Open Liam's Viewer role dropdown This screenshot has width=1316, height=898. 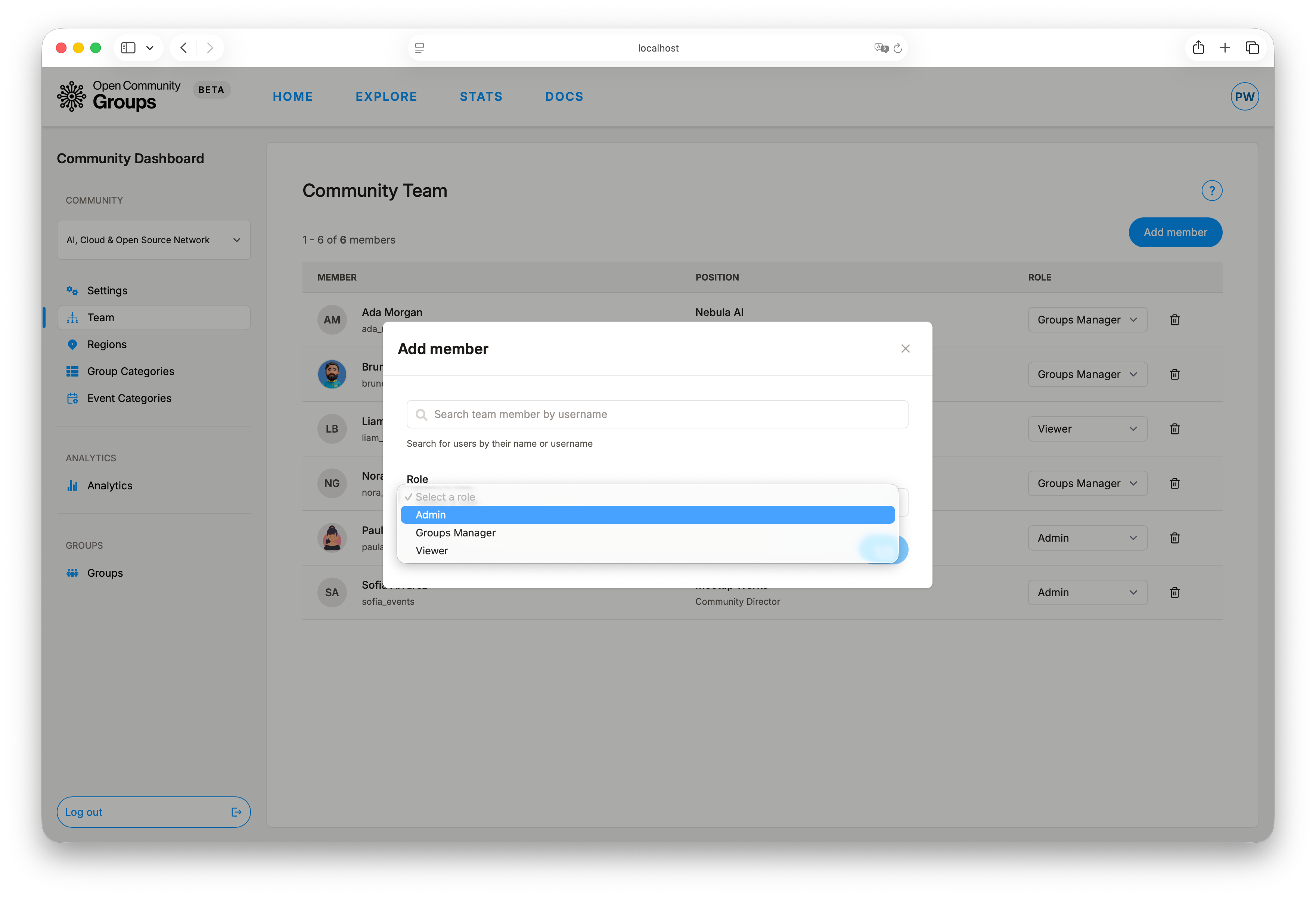point(1087,429)
